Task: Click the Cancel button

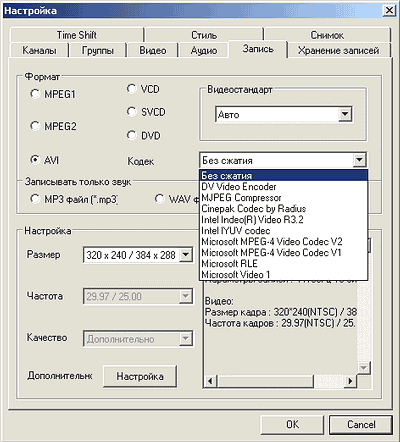Action: pyautogui.click(x=361, y=424)
